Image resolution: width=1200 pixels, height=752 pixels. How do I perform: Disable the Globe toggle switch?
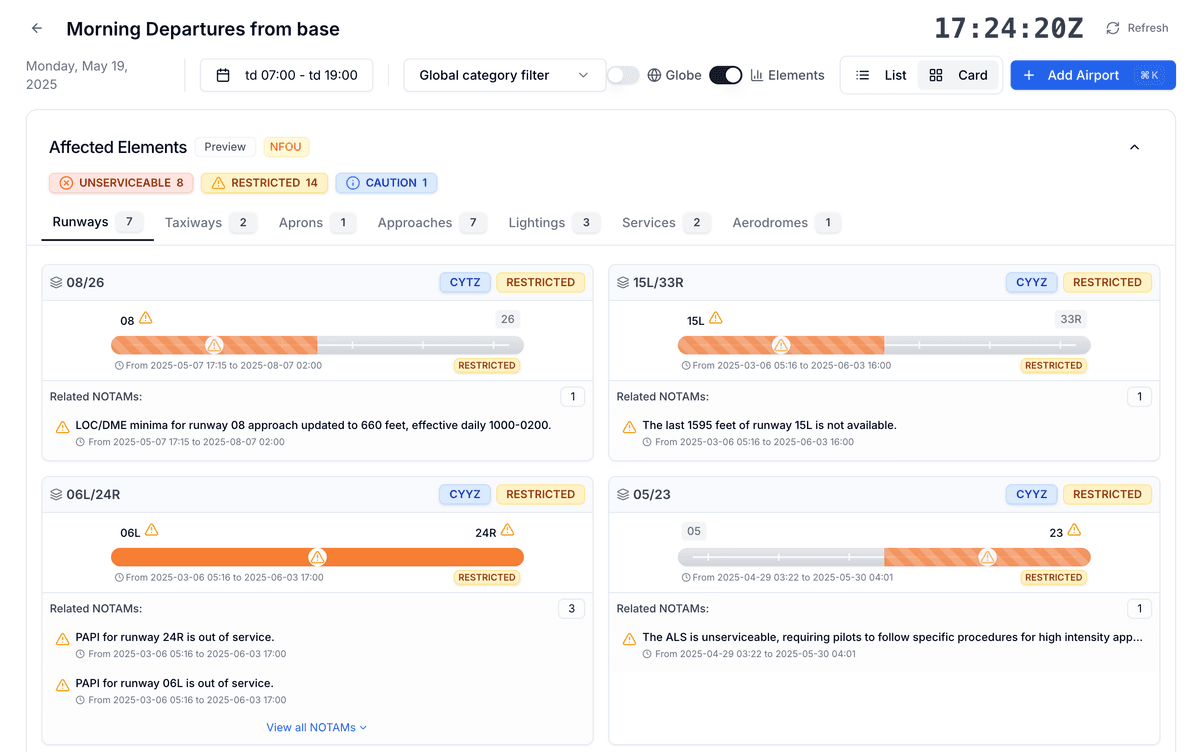[725, 74]
